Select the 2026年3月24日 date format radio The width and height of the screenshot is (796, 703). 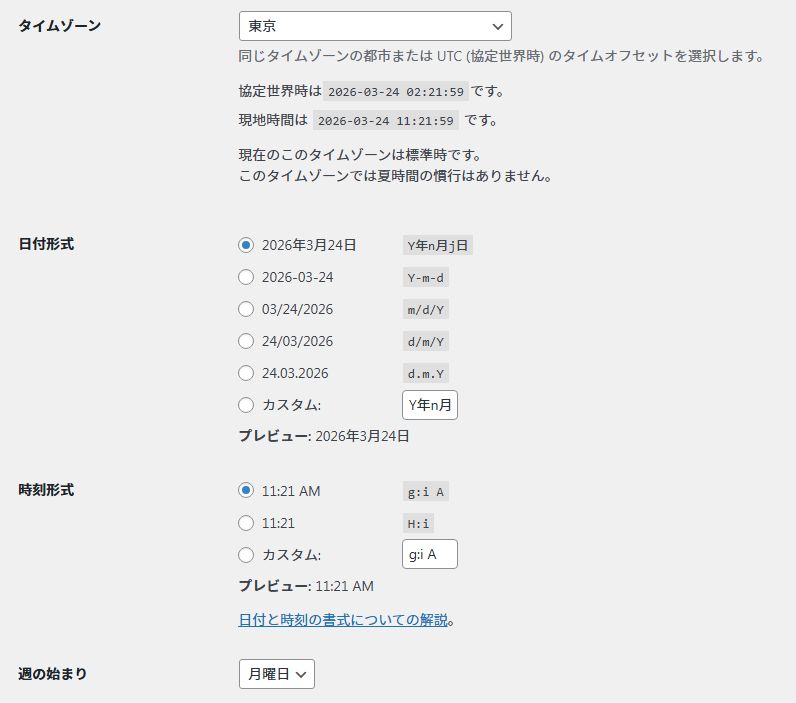tap(246, 245)
